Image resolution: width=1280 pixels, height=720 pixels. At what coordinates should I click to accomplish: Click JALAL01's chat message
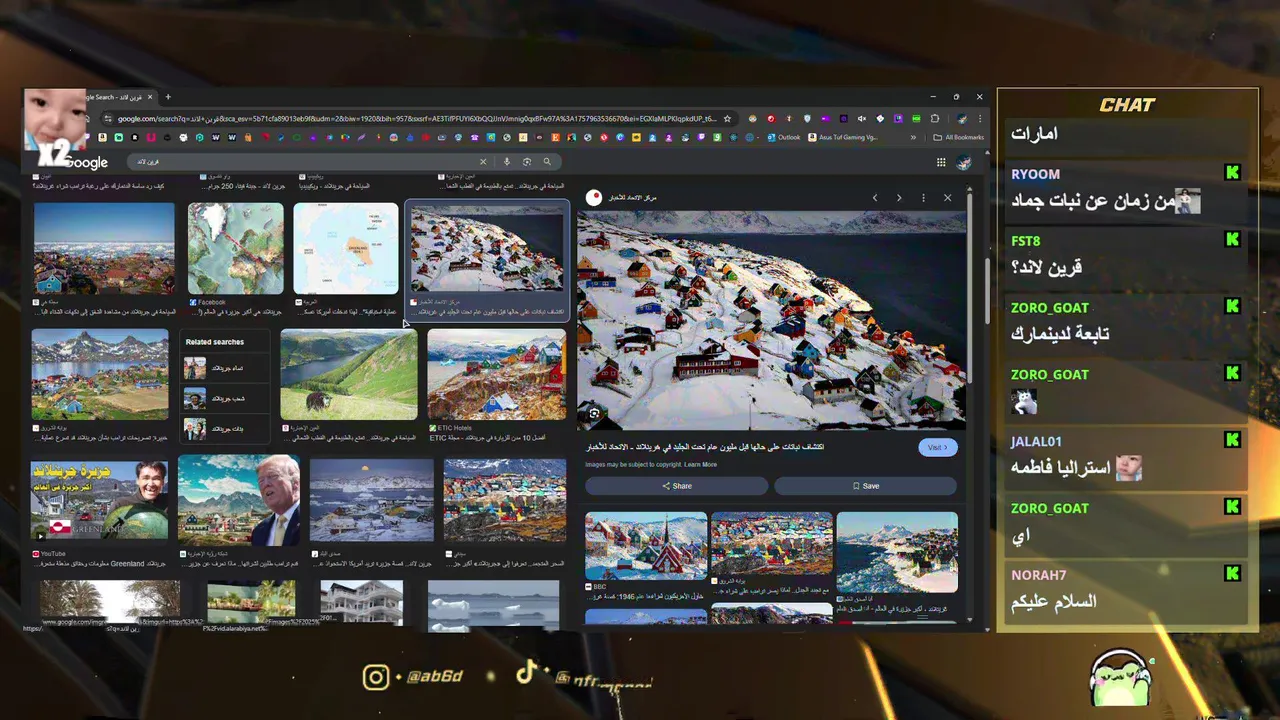coord(1126,456)
